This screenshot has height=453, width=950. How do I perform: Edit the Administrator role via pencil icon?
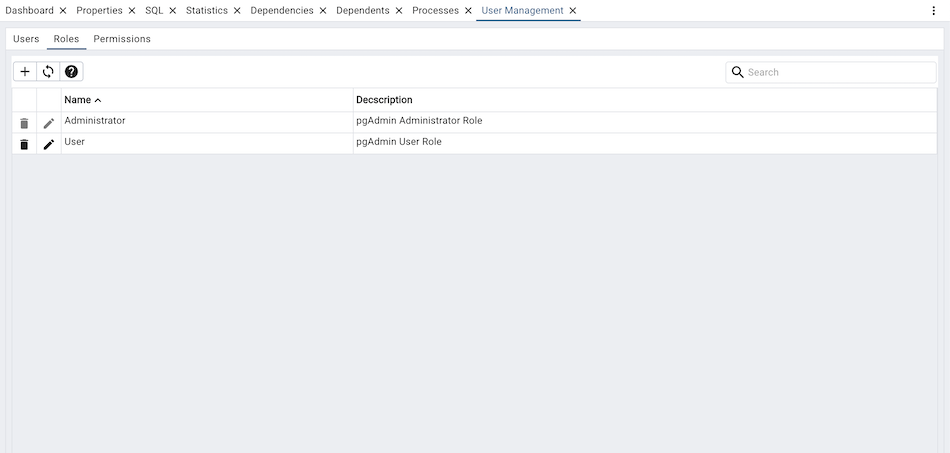[49, 123]
